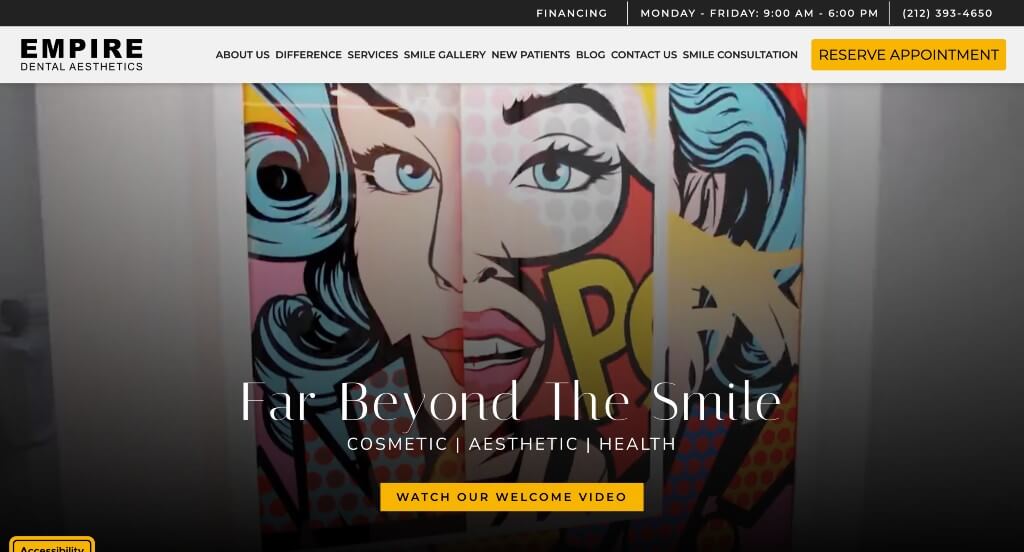Open the About Us menu
The width and height of the screenshot is (1024, 552).
coord(242,55)
